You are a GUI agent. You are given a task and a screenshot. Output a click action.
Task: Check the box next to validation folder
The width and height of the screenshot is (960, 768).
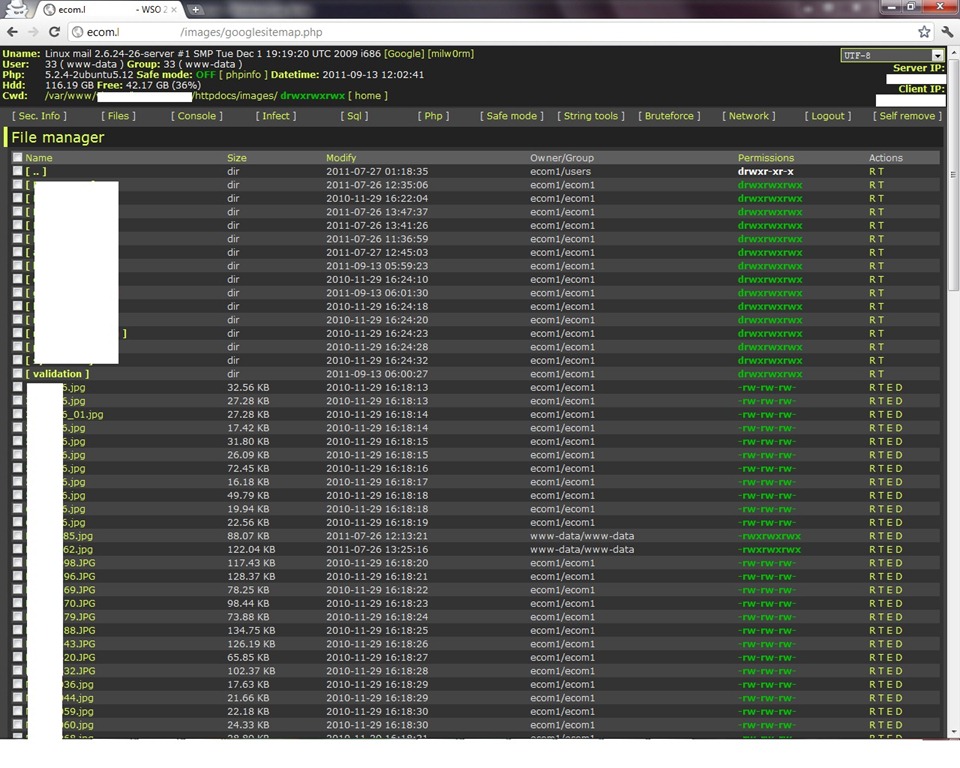click(x=17, y=373)
